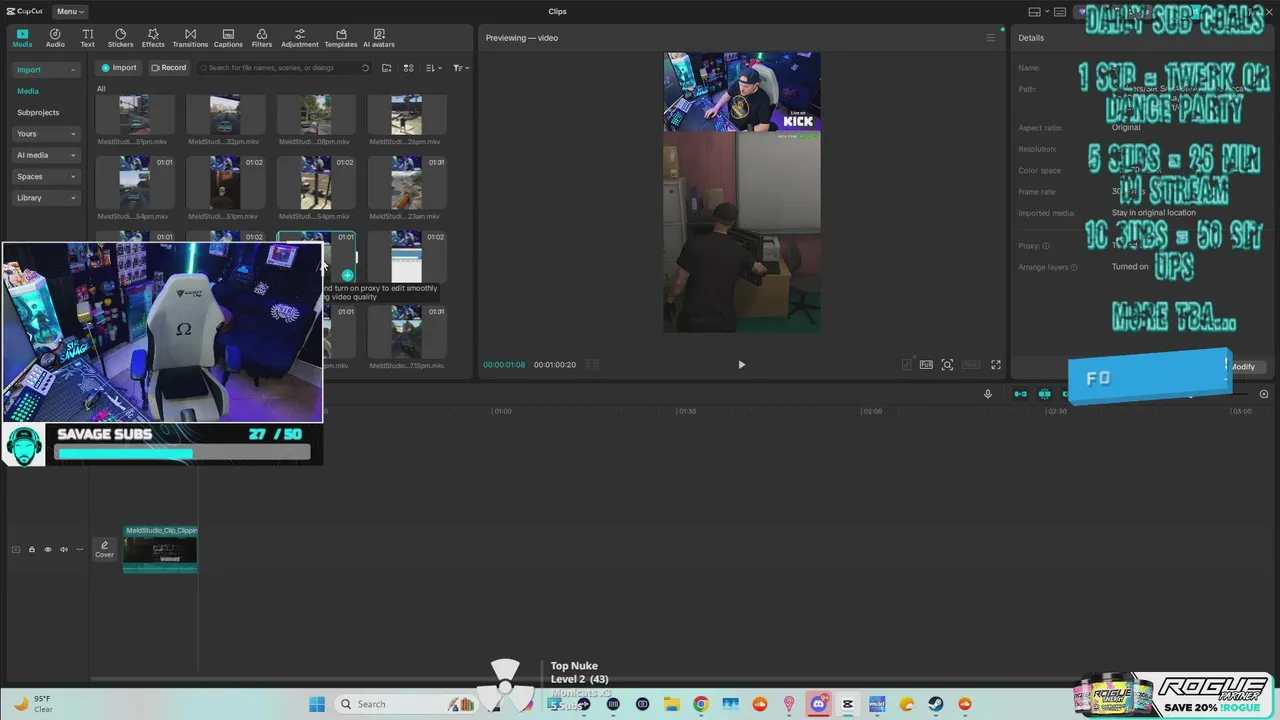Show the preview in fullscreen

pyautogui.click(x=996, y=365)
